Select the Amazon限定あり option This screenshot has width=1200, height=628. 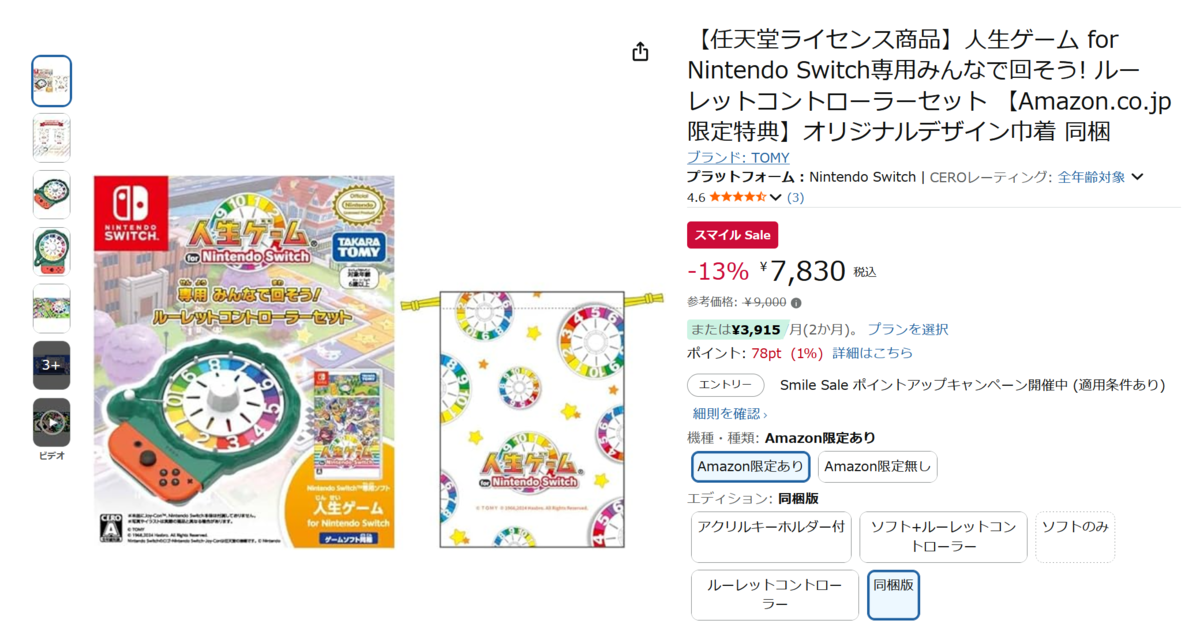750,467
